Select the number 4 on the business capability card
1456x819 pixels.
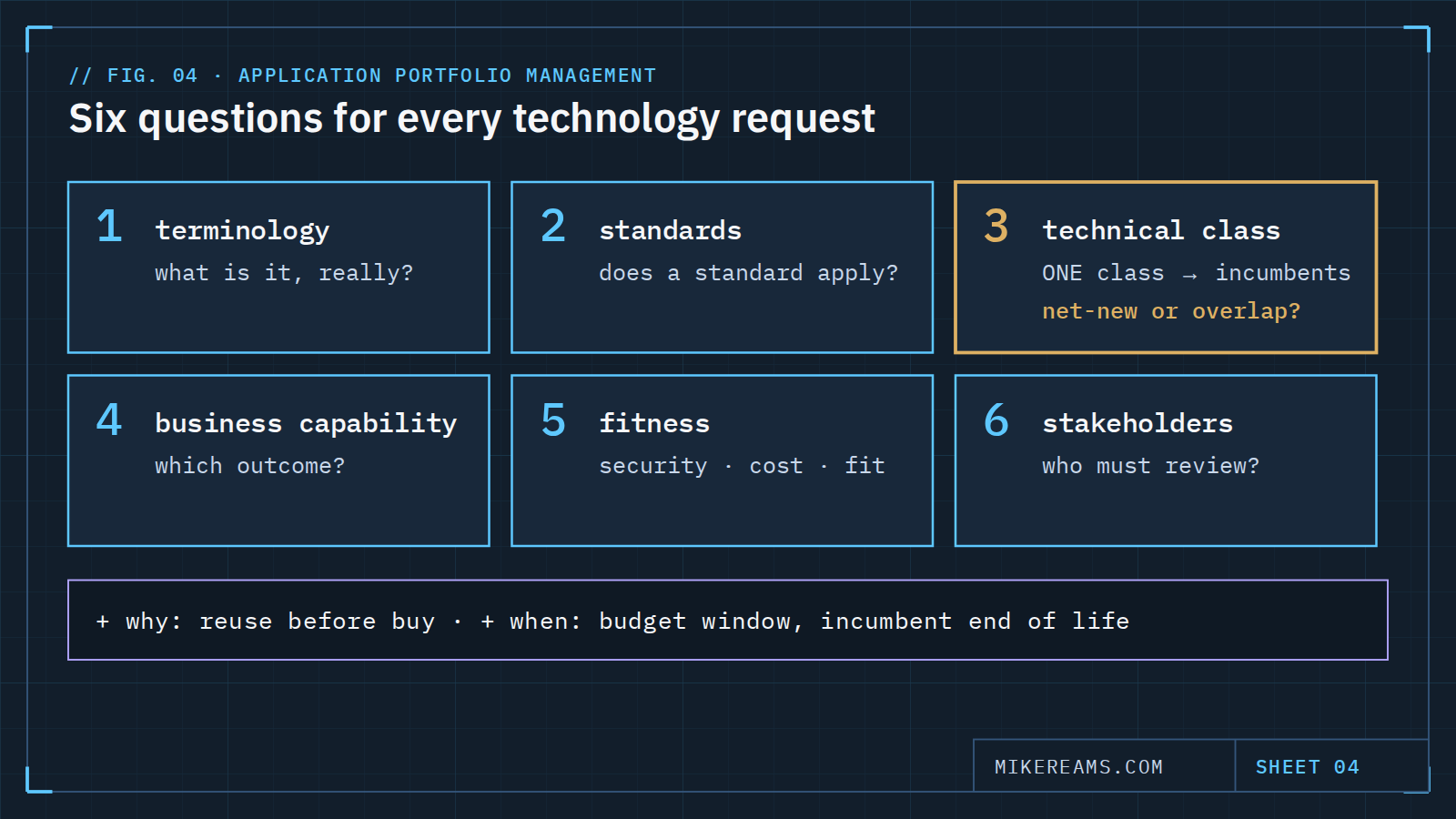coord(109,420)
